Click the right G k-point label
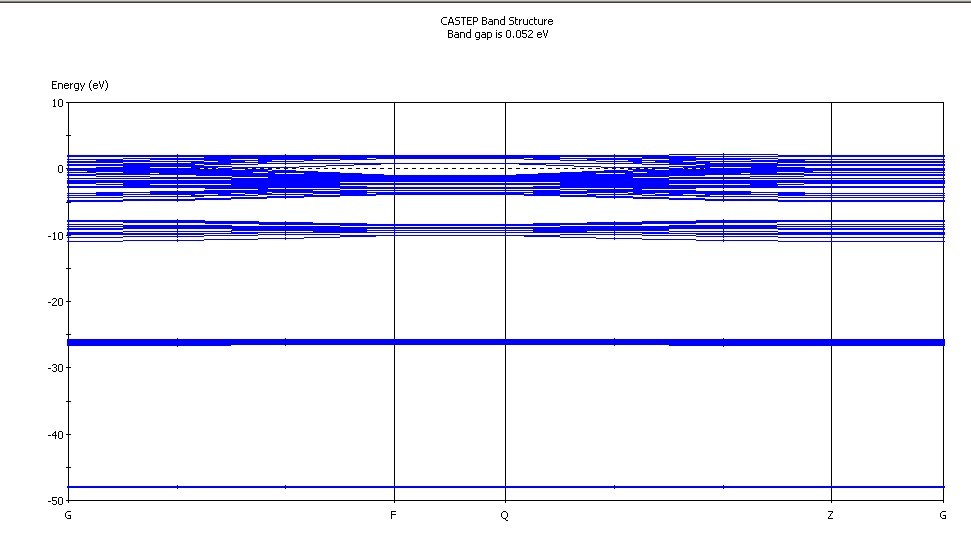 943,515
